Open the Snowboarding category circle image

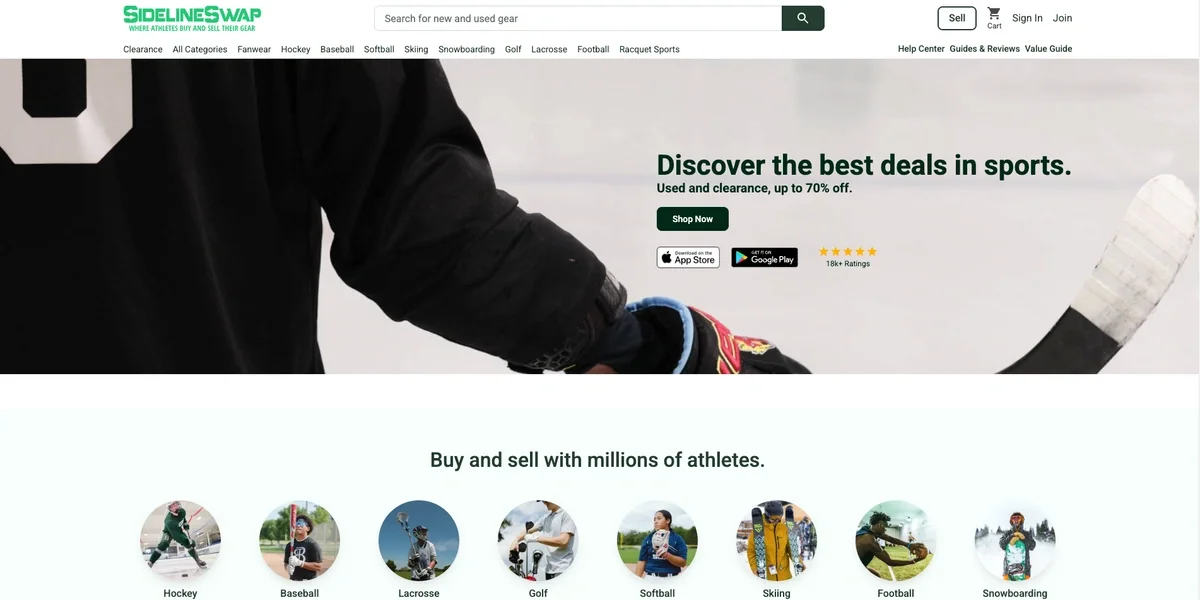[1015, 541]
